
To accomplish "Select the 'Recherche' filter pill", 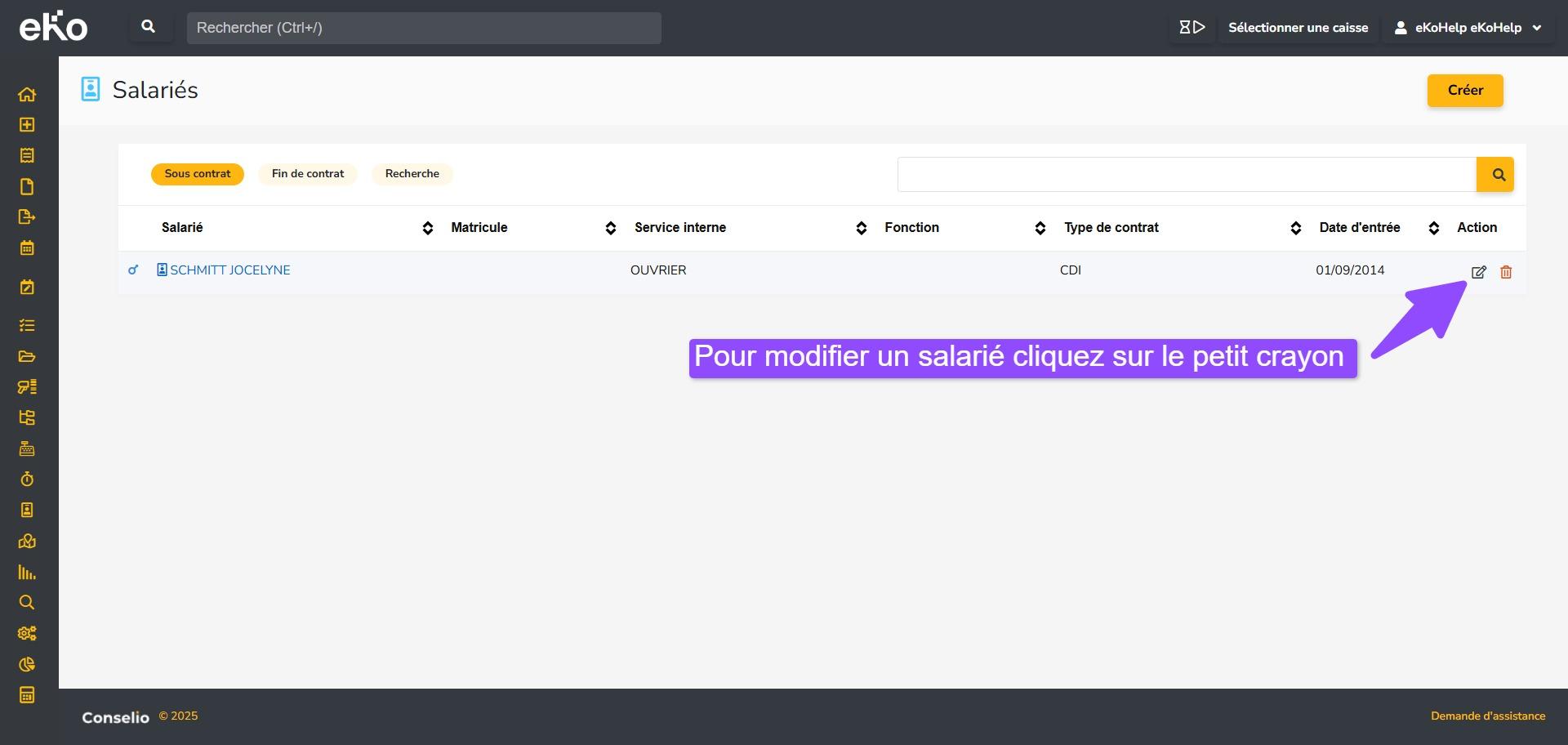I will 412,174.
